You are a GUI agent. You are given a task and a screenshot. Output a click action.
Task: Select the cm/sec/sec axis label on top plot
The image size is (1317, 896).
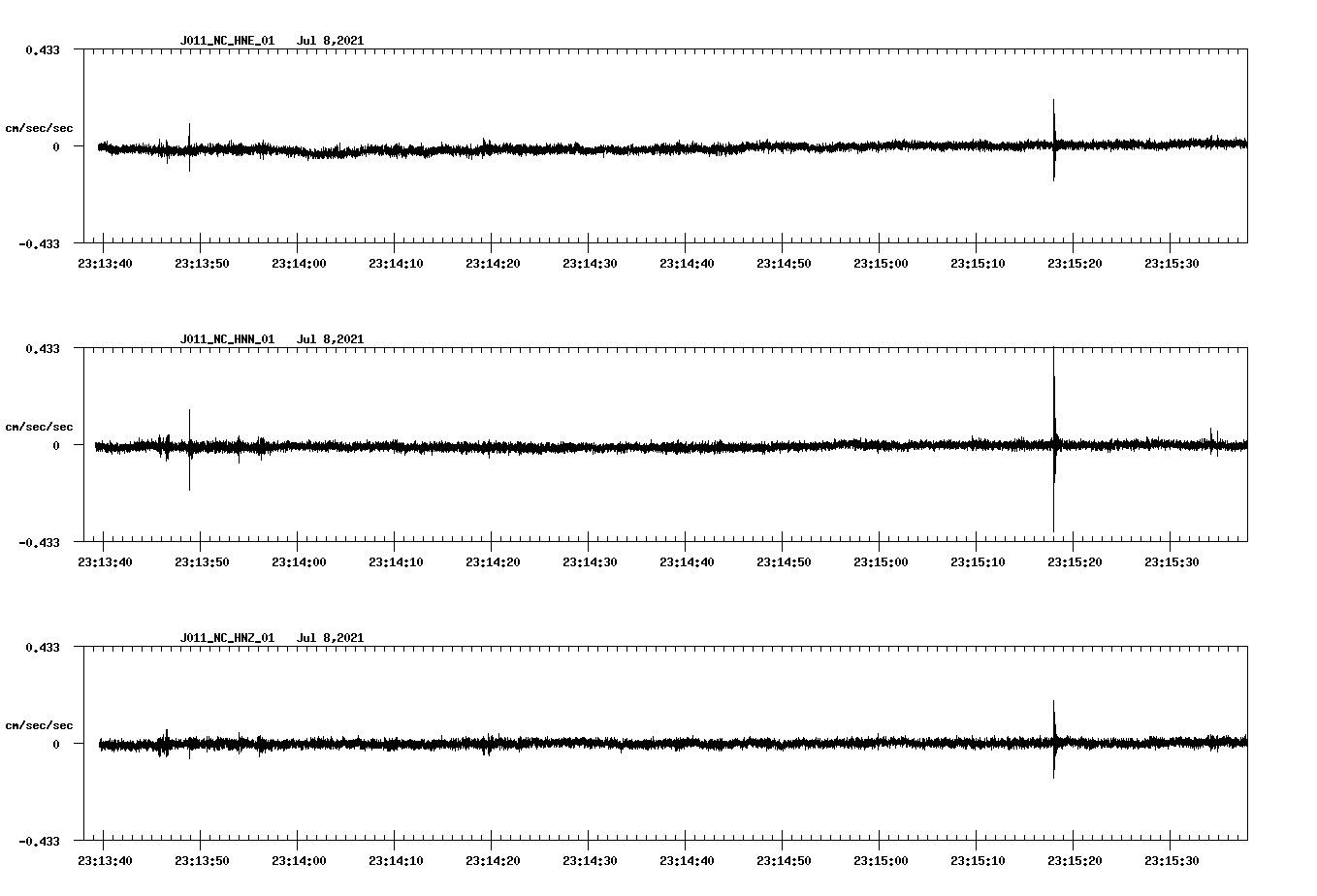tap(41, 126)
